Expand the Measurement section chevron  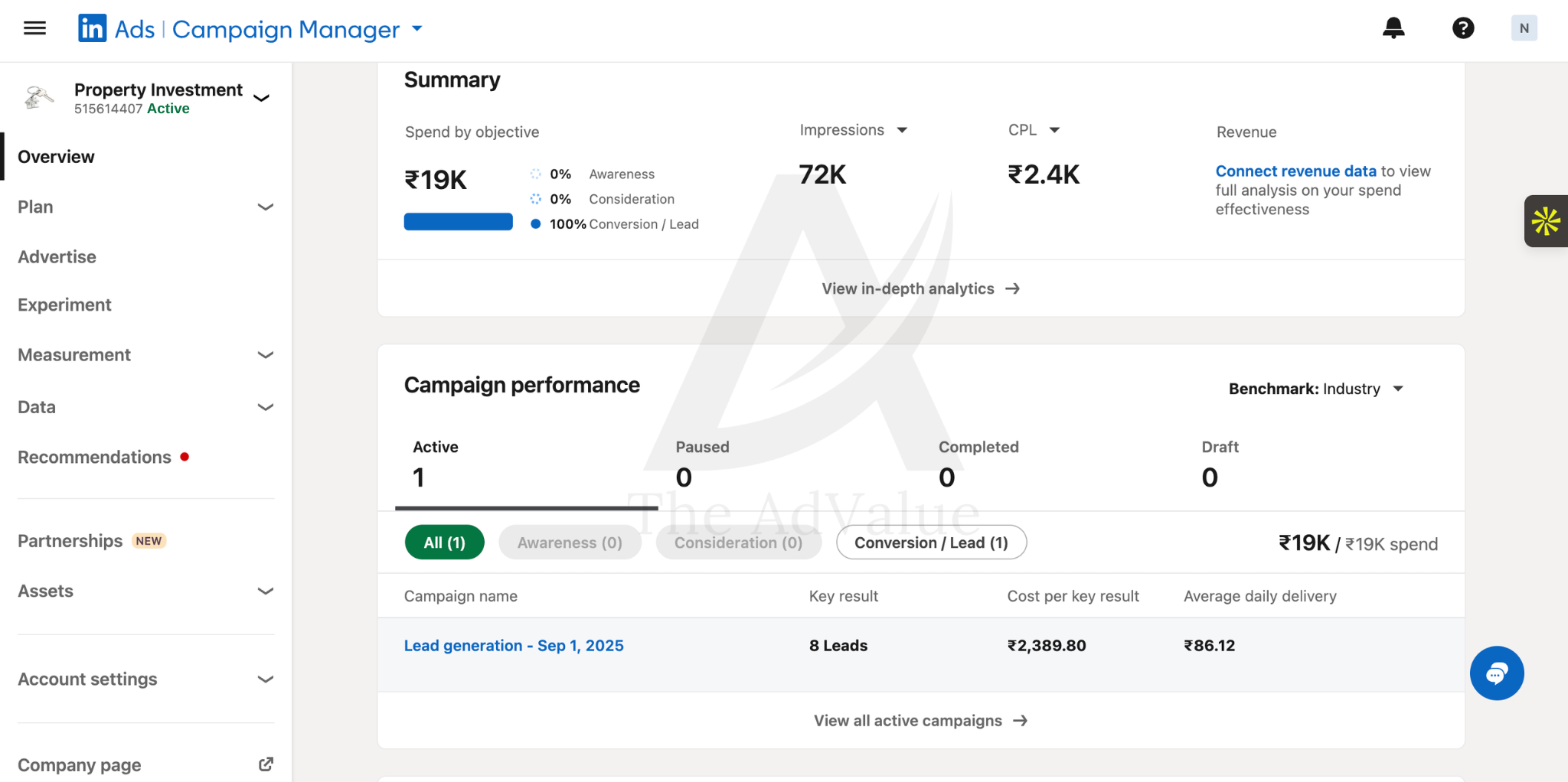pyautogui.click(x=266, y=355)
